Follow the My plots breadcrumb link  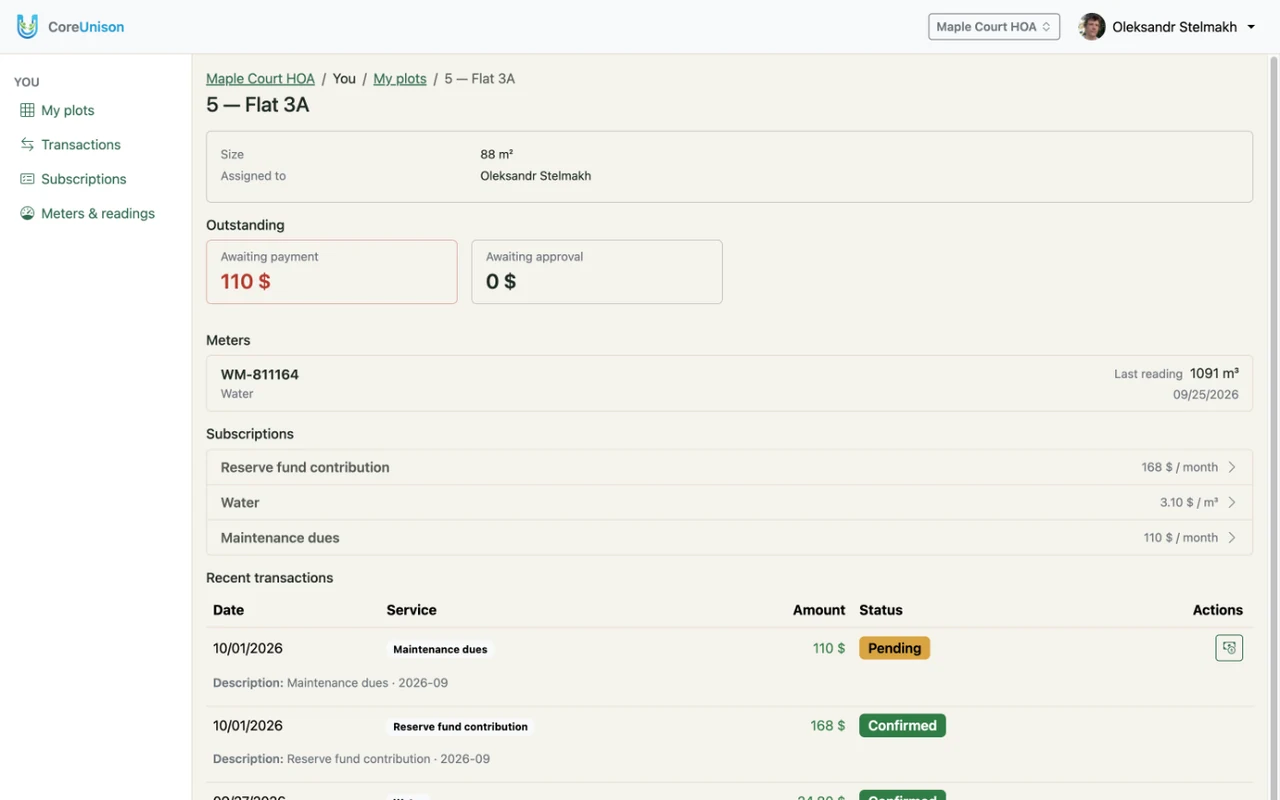(400, 78)
